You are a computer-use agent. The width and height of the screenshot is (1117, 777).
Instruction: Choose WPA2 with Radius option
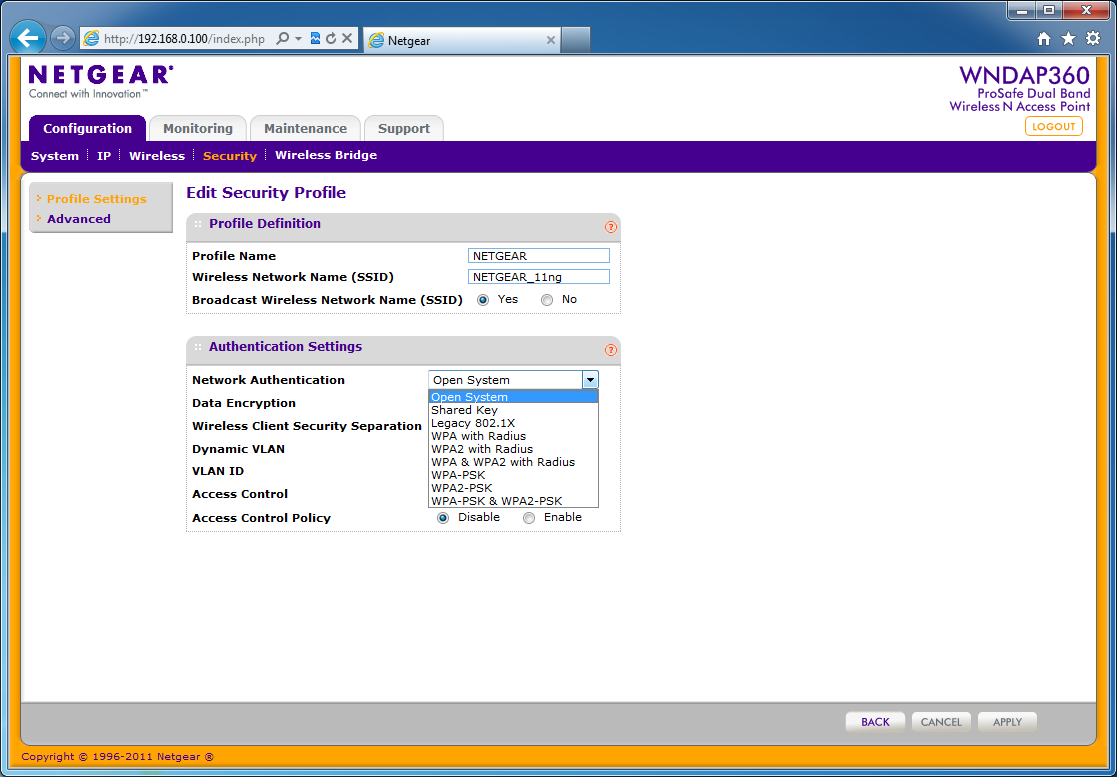tap(513, 449)
